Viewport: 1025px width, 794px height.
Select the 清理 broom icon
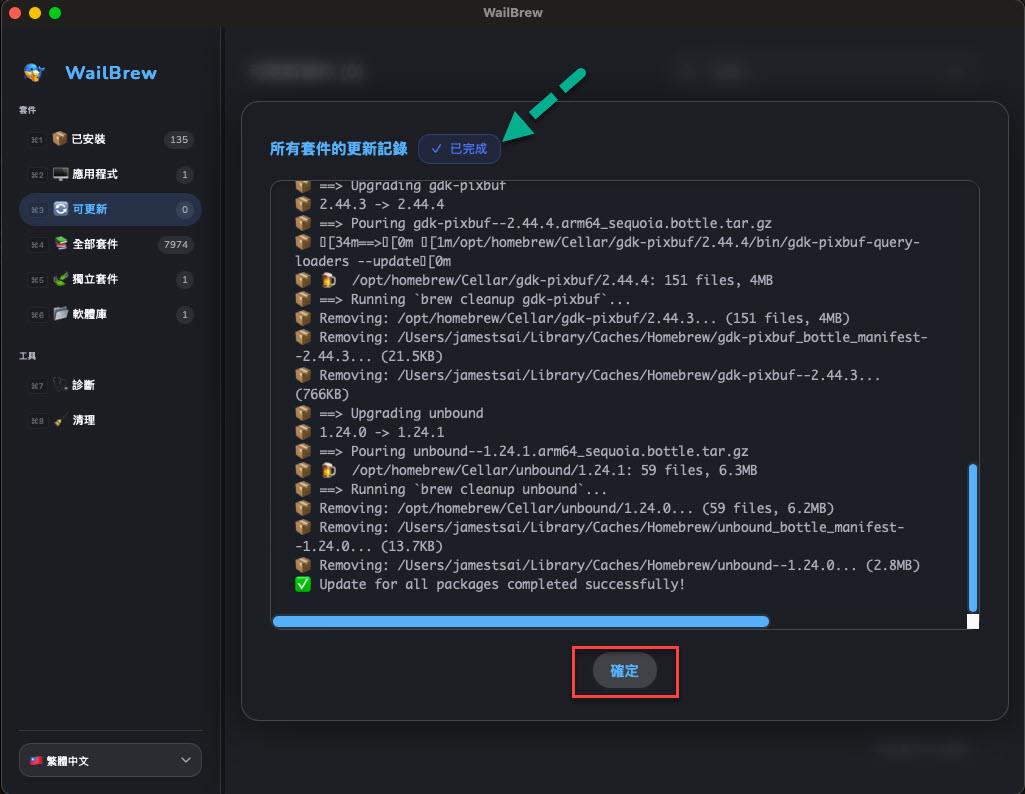tap(60, 420)
